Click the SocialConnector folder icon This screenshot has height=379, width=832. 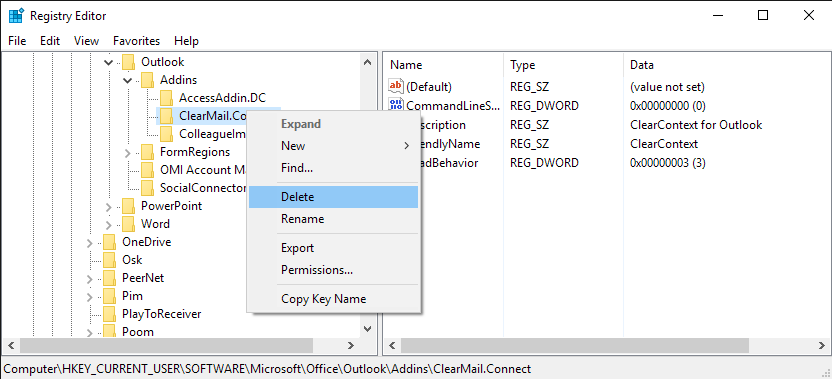[x=148, y=188]
